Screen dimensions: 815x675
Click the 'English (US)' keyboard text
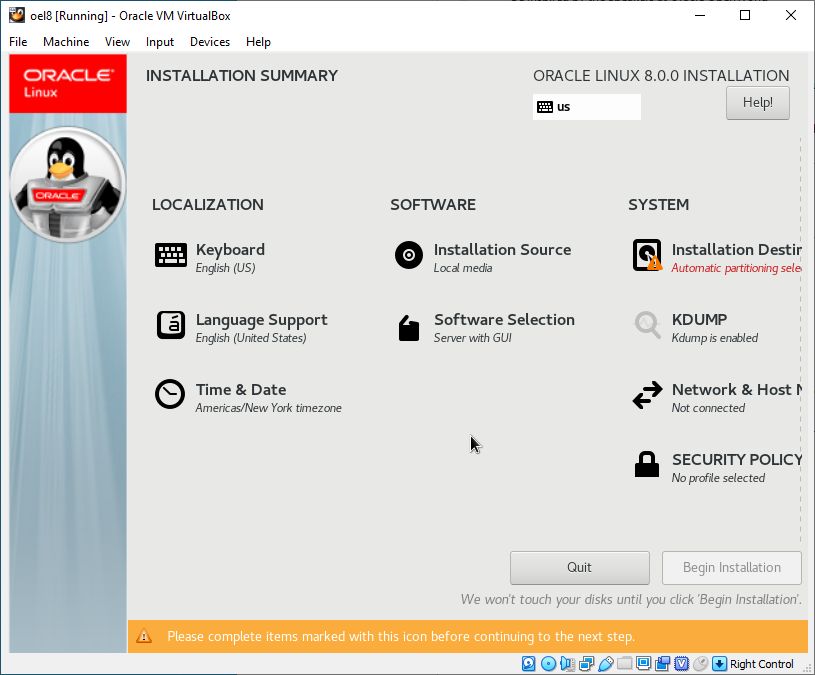coord(226,268)
